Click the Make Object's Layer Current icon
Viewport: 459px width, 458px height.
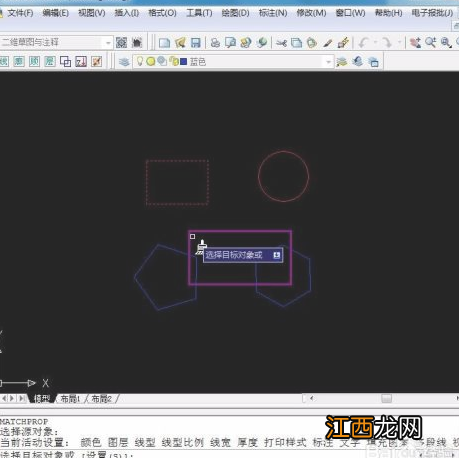[342, 62]
